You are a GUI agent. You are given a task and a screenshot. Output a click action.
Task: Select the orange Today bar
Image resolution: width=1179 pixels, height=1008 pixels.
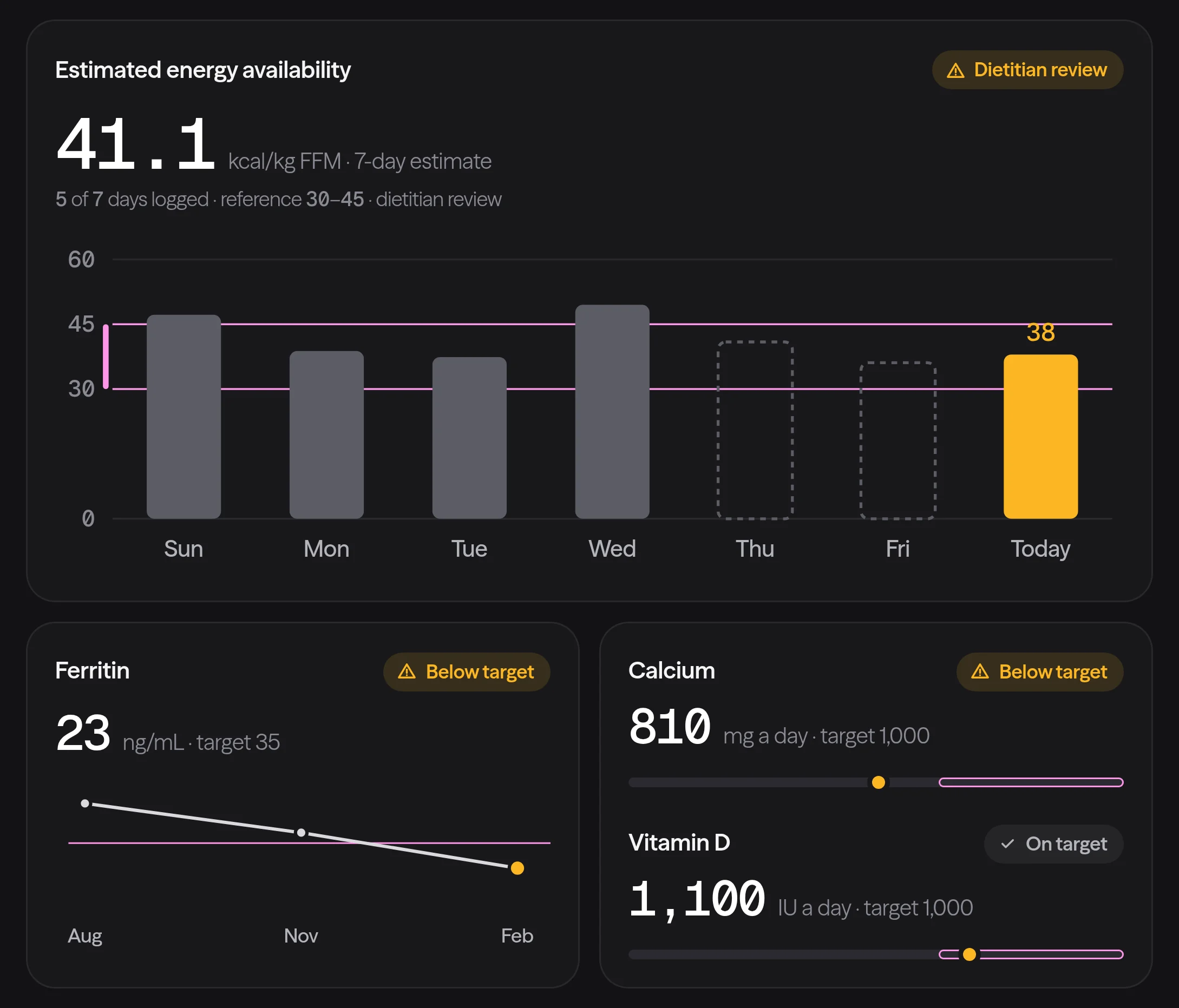(x=1041, y=436)
